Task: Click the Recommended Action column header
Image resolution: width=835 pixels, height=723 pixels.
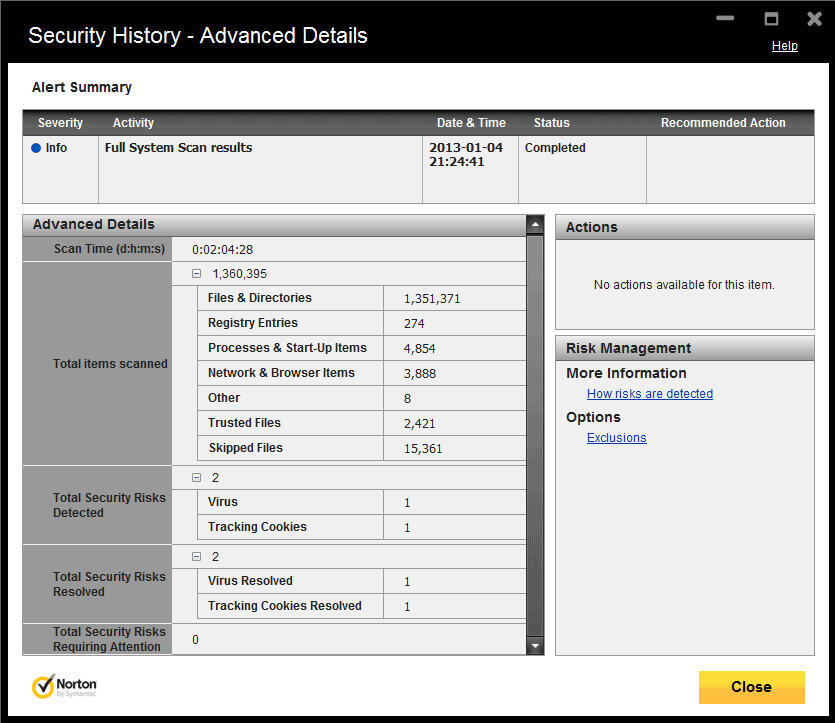Action: 723,123
